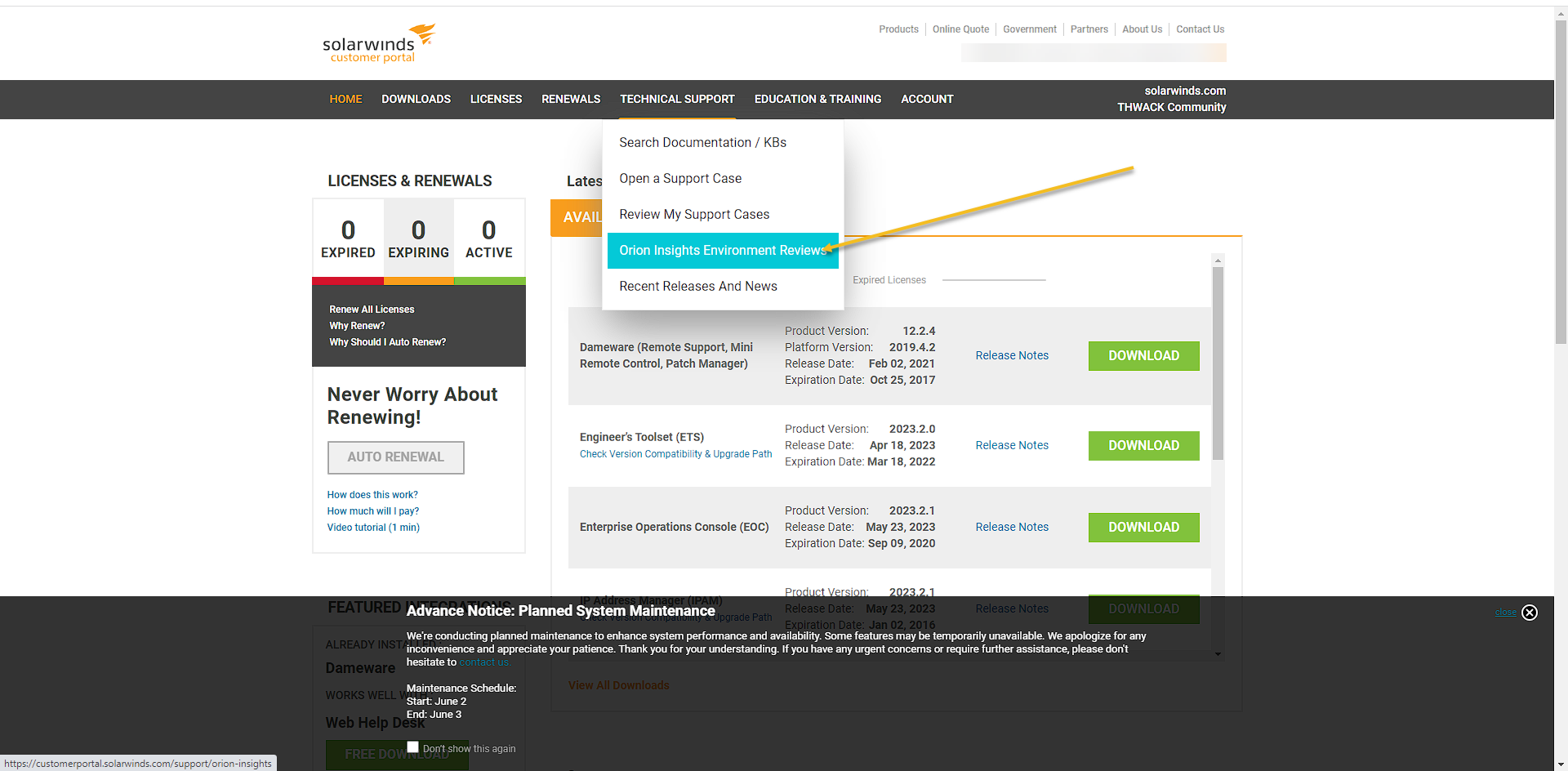Download Enterprise Operations Console (EOC)
The width and height of the screenshot is (1568, 771).
[1143, 528]
